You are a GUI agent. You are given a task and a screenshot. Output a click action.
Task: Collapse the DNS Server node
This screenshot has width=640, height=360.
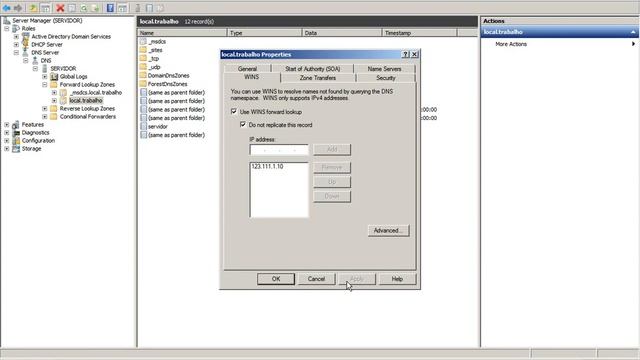click(x=16, y=52)
